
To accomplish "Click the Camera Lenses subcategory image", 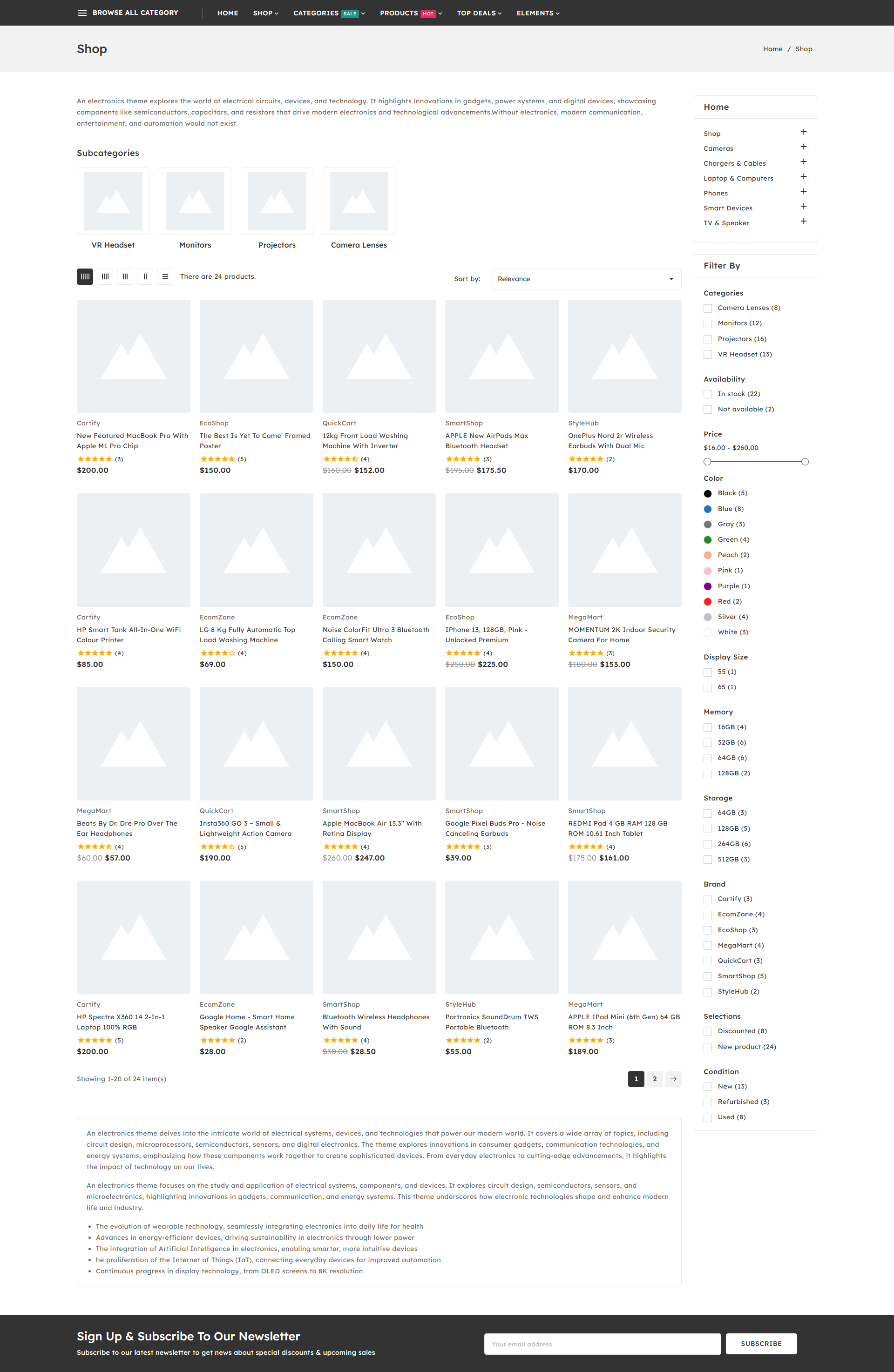I will (x=359, y=201).
